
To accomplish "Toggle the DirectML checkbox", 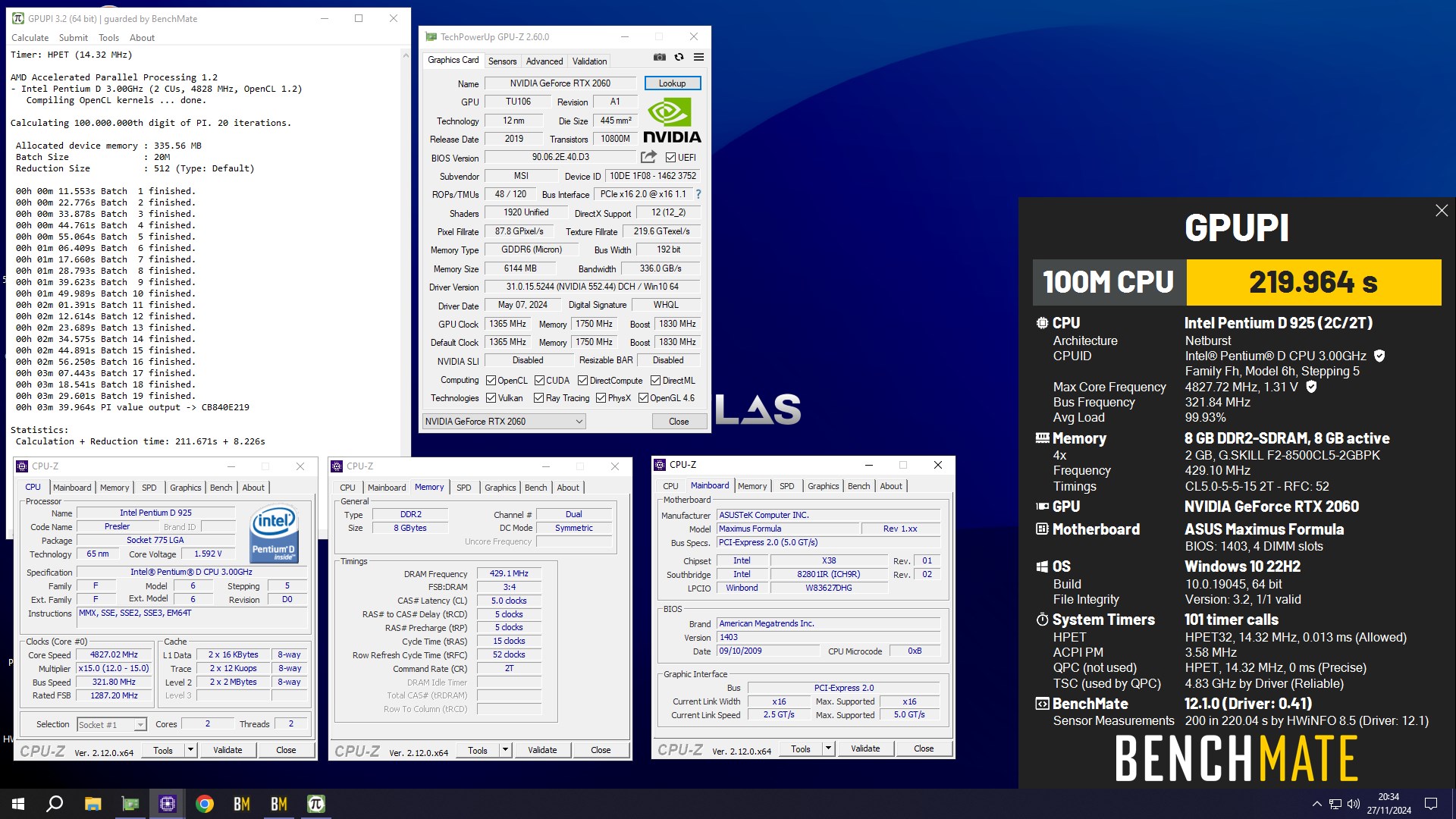I will pos(655,381).
